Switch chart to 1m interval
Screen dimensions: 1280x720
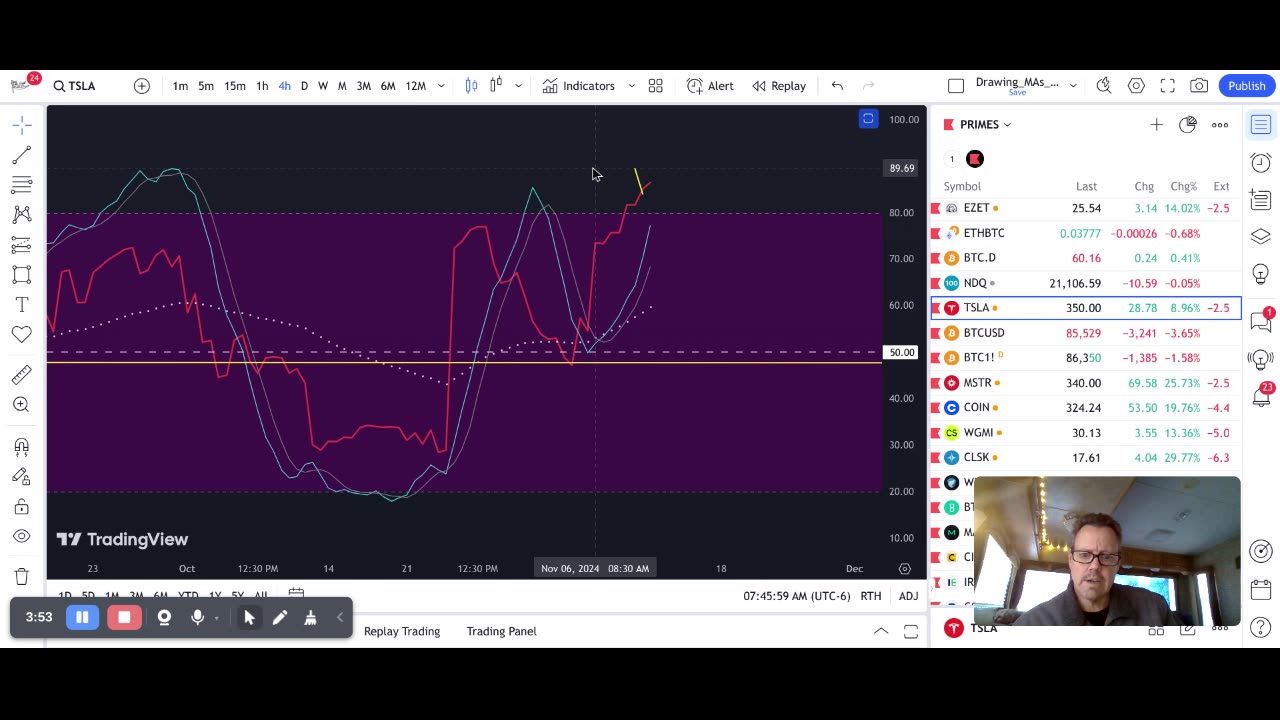[x=180, y=86]
